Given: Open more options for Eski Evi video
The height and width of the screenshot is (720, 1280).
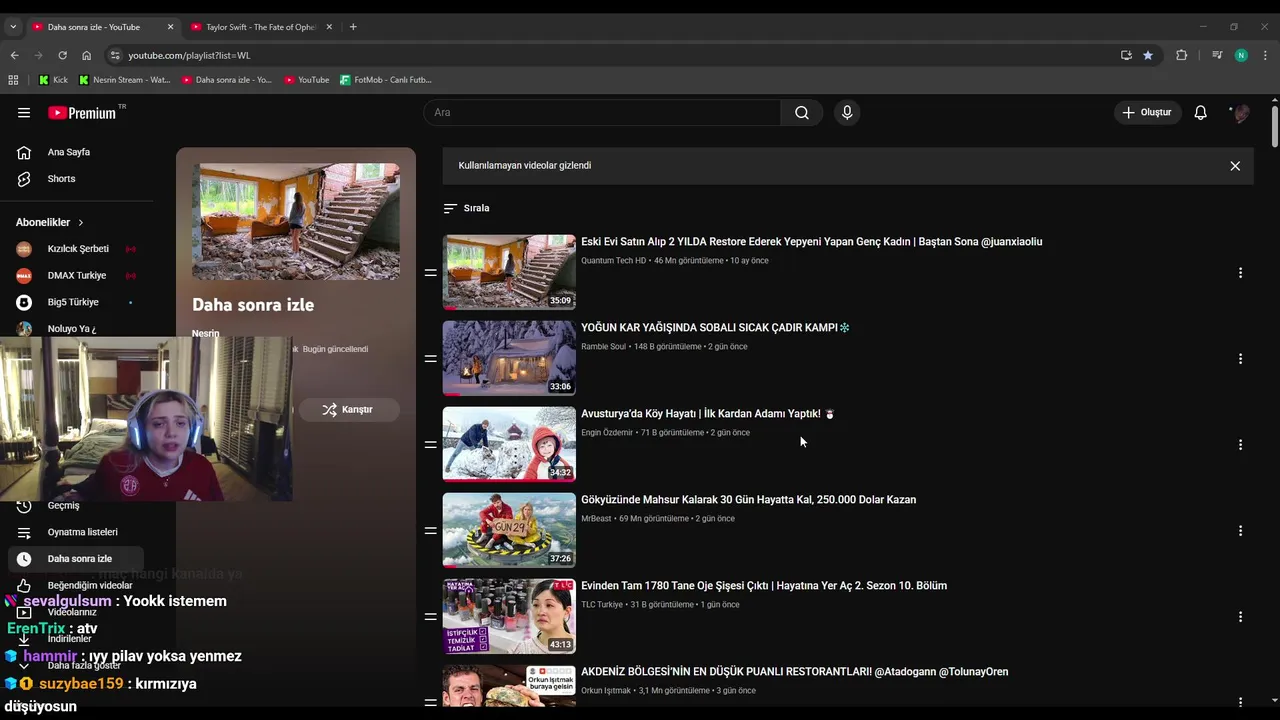Looking at the screenshot, I should [1240, 273].
